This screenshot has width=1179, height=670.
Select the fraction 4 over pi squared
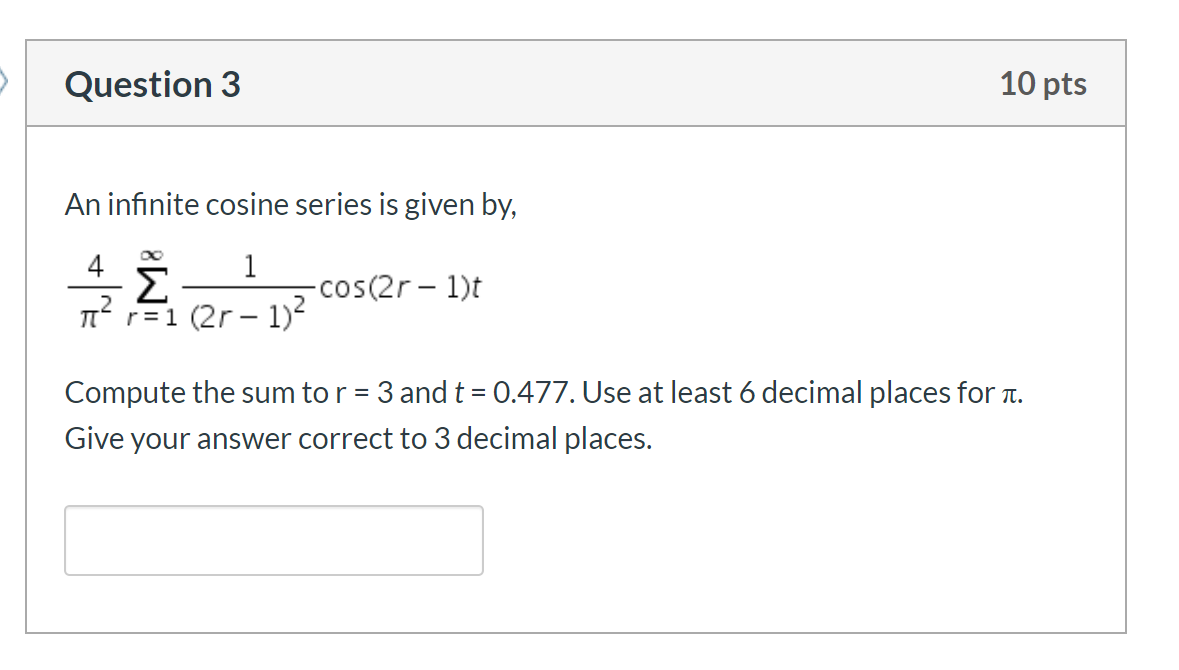[94, 288]
